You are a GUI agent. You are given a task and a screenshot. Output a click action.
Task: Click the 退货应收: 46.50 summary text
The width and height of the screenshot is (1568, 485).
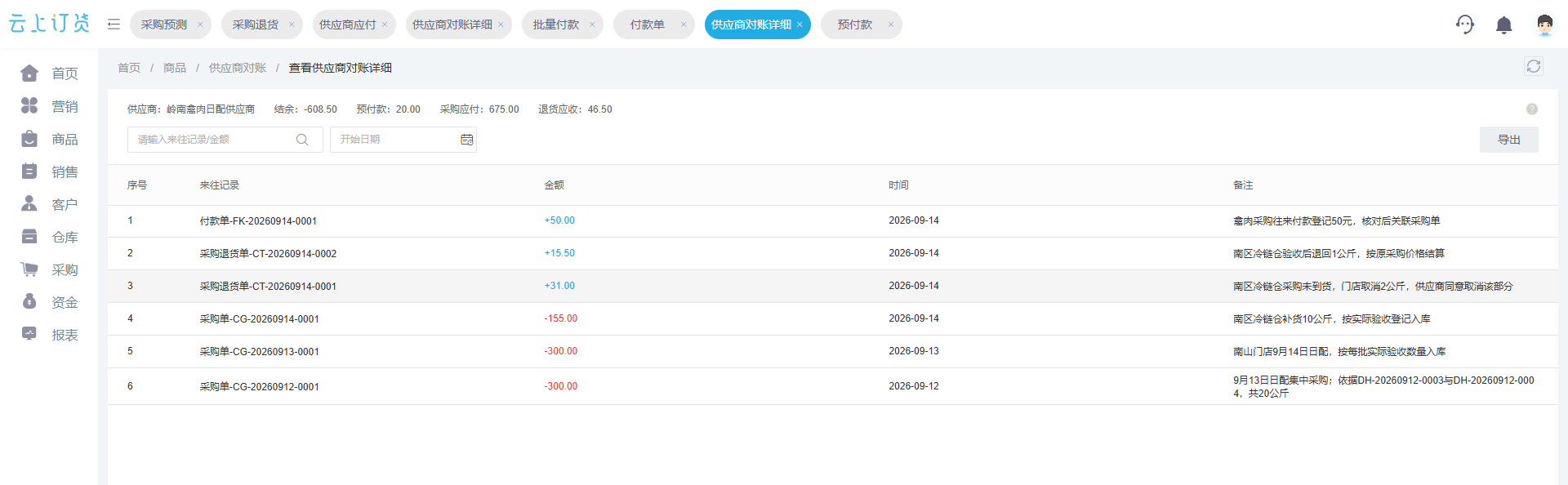point(575,109)
